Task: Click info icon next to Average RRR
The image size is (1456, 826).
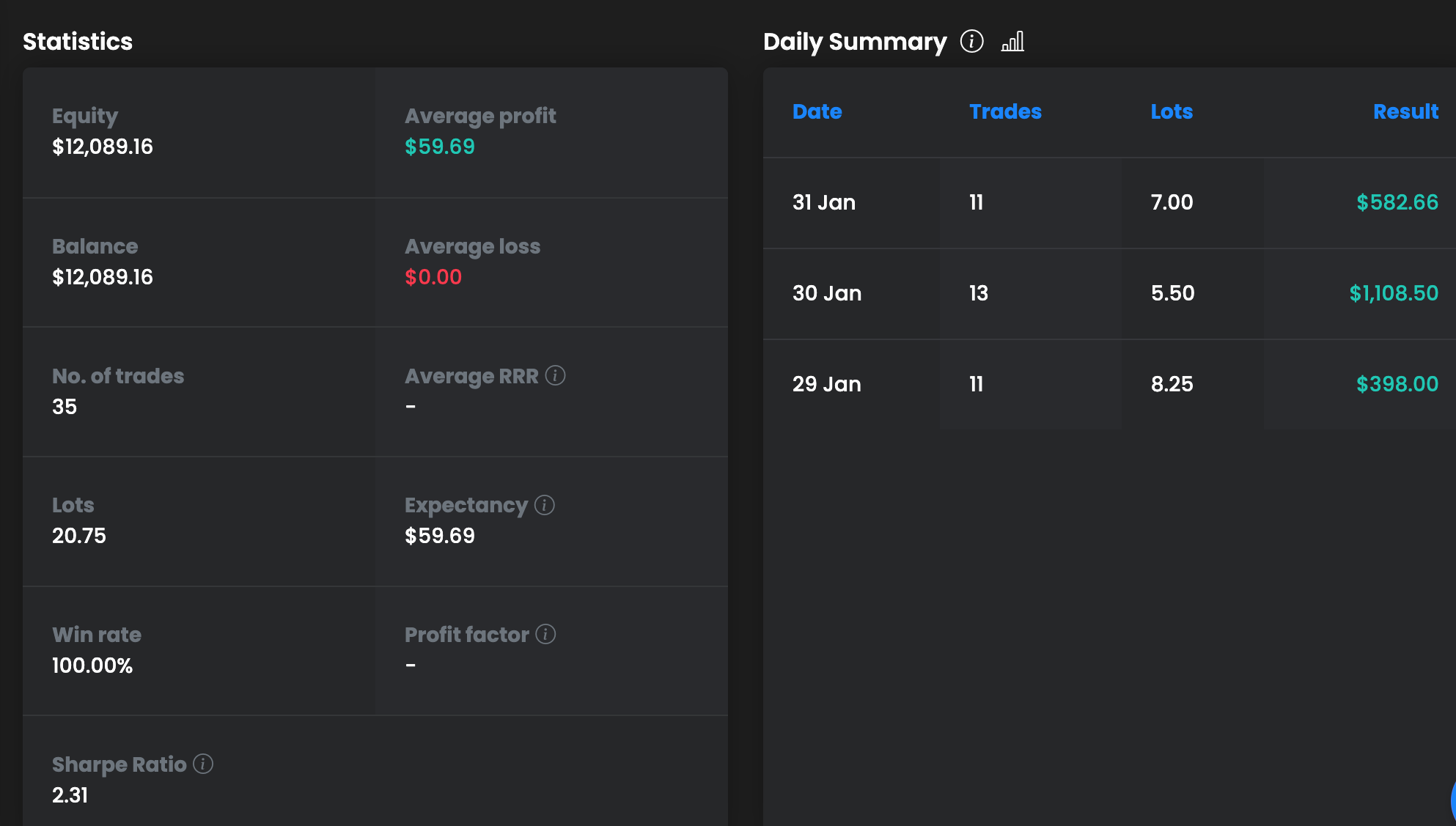Action: pos(555,375)
